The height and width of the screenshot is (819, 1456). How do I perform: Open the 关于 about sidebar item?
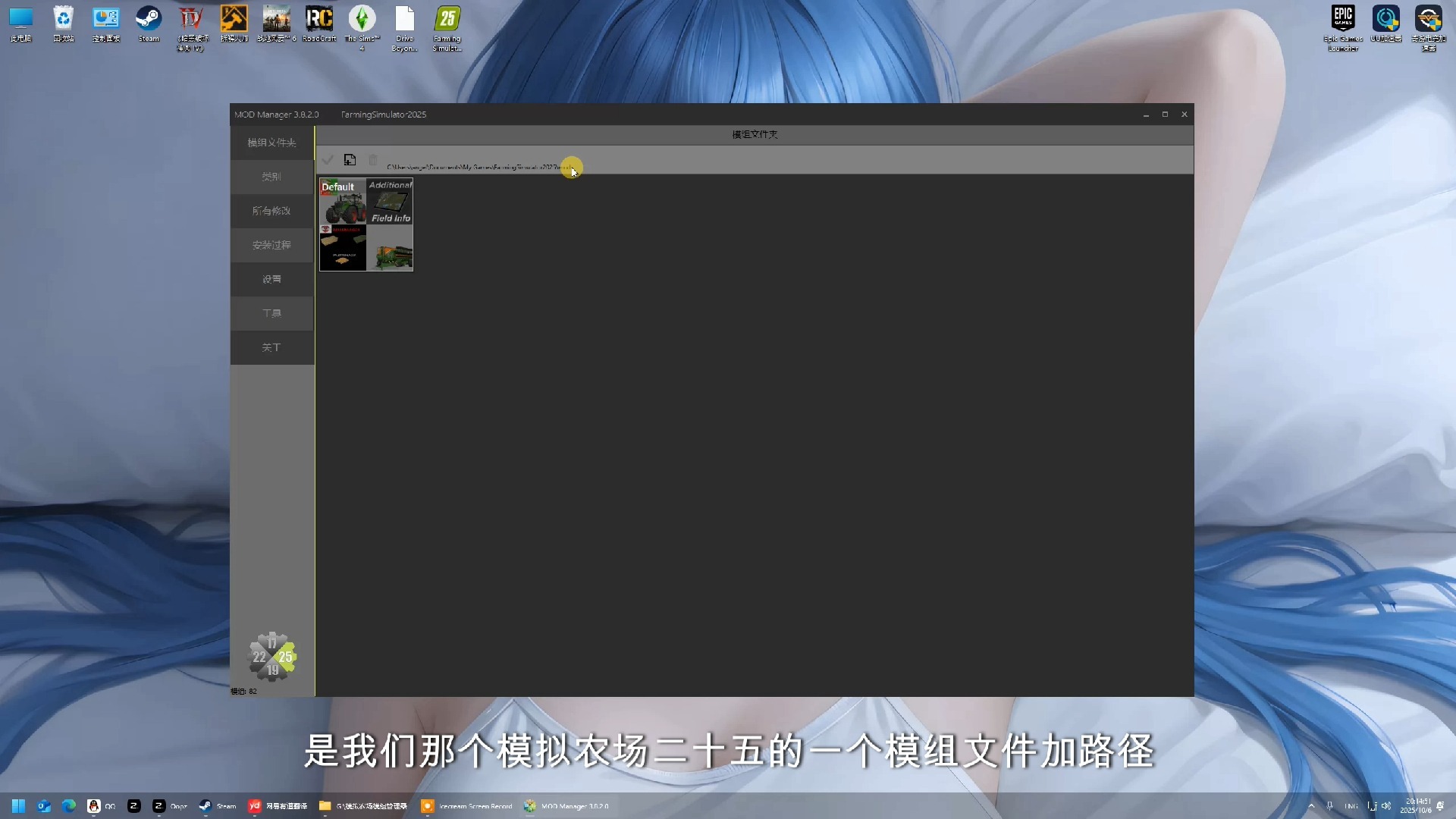[x=271, y=347]
